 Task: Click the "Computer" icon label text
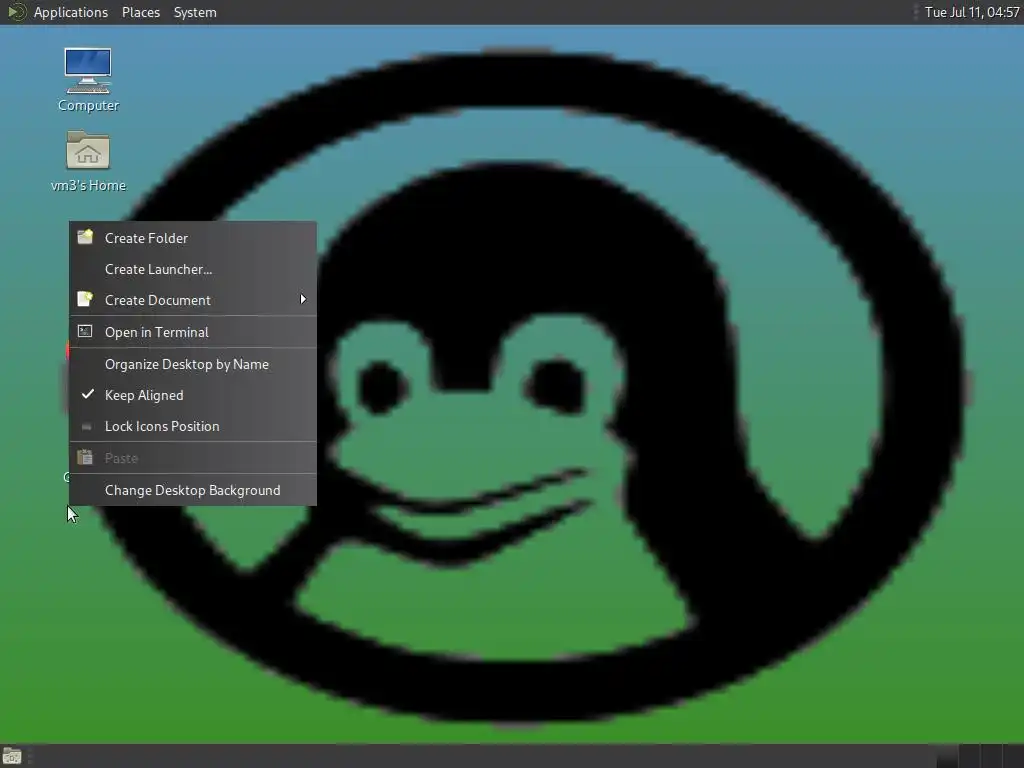(x=88, y=105)
